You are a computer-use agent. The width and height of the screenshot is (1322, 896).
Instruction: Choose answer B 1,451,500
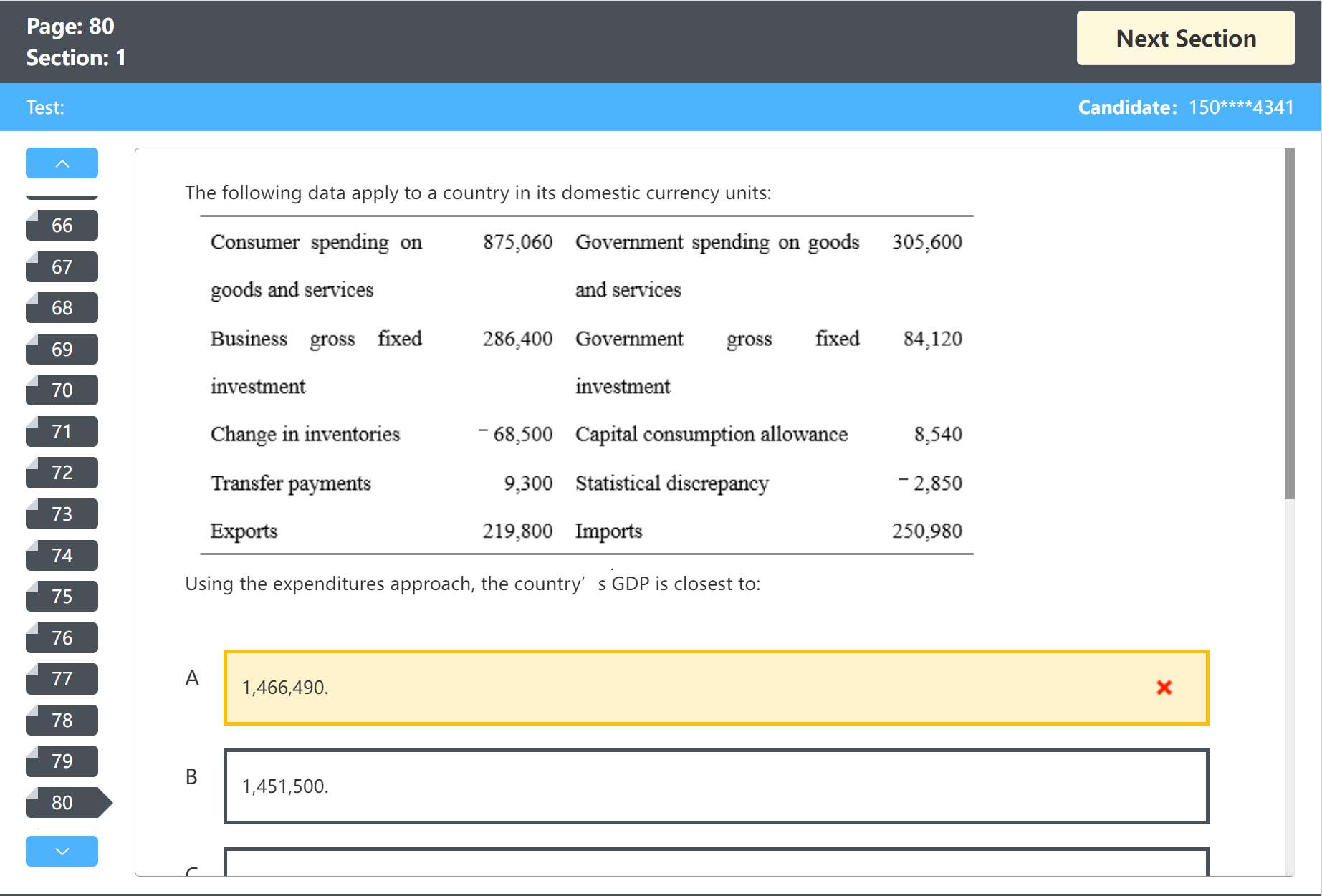coord(716,786)
